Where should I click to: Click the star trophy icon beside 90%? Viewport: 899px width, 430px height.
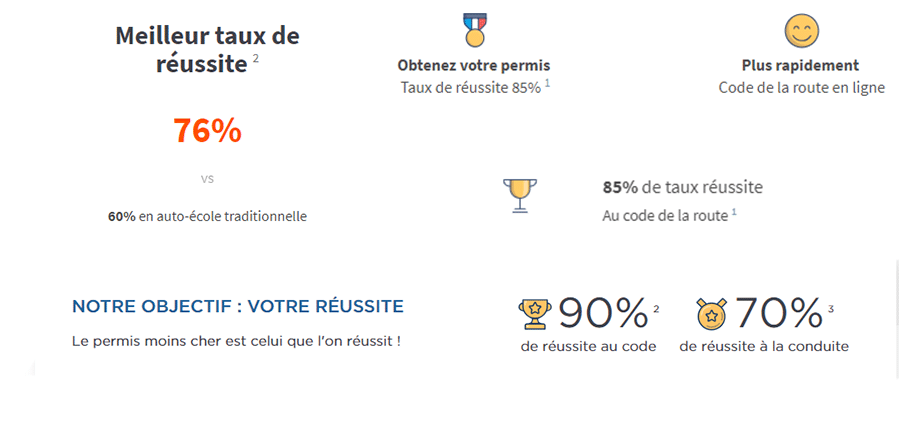pos(534,314)
